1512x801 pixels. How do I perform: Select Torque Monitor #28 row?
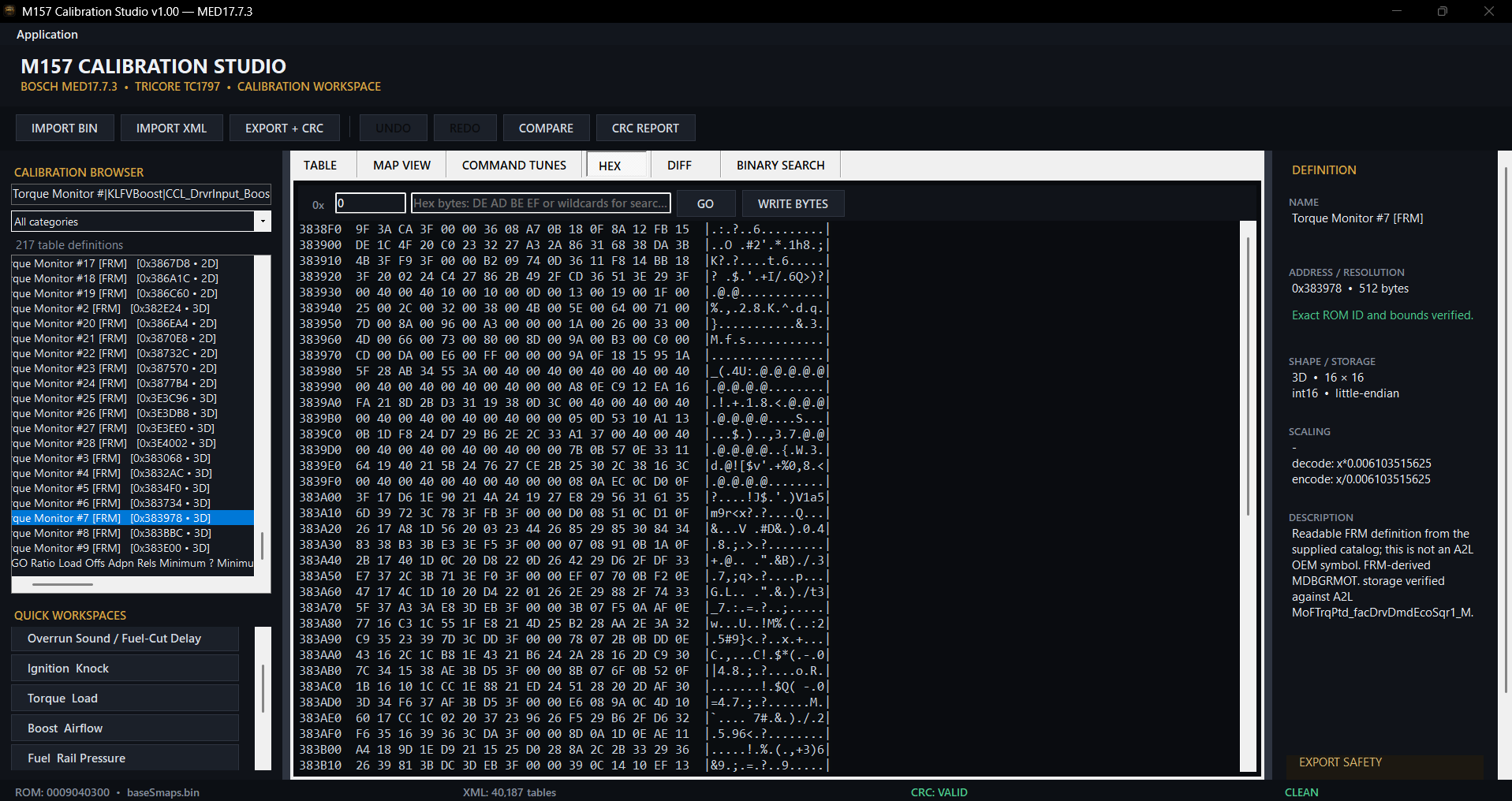[133, 443]
